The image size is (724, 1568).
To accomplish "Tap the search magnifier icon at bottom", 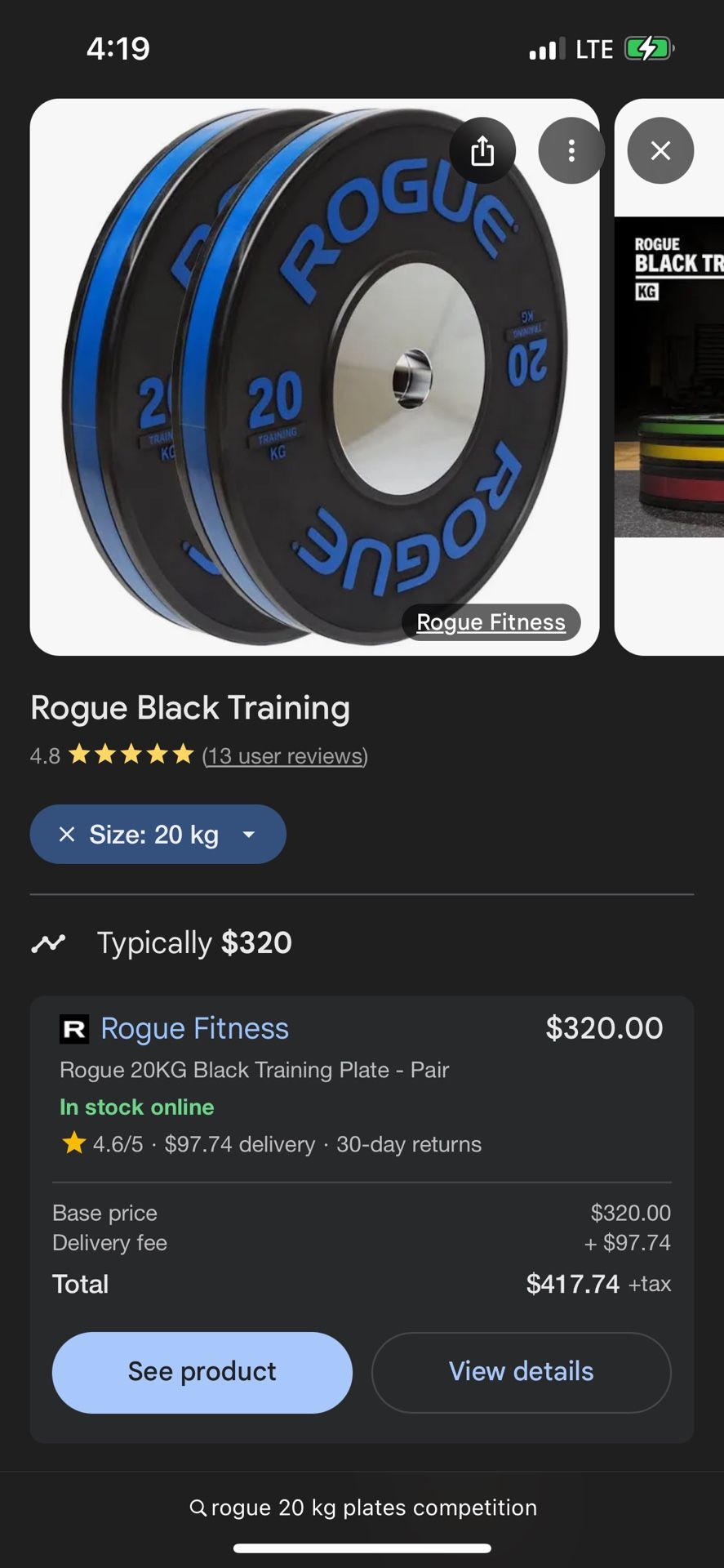I will [x=198, y=1508].
